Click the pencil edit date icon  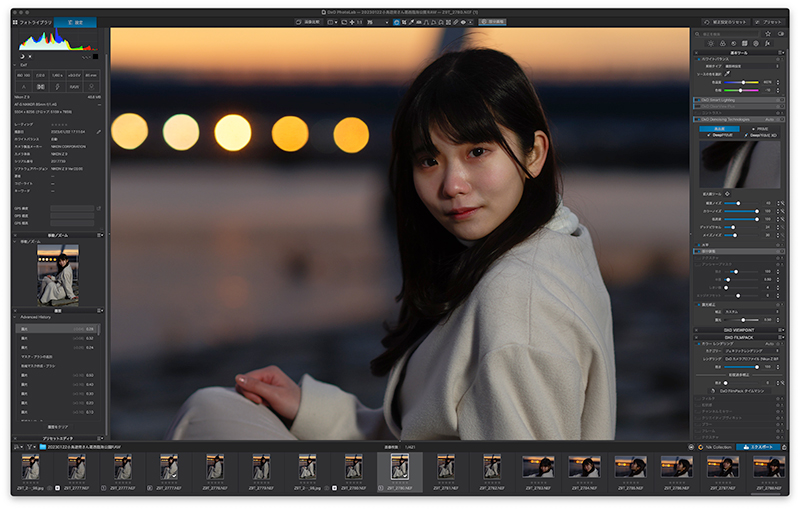coord(99,132)
